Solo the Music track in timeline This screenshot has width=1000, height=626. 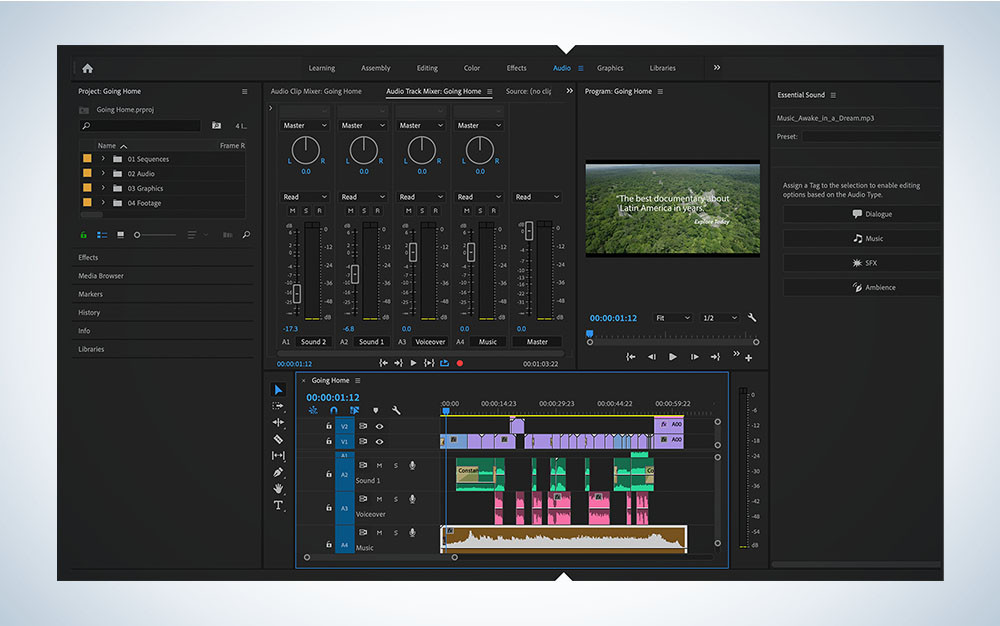pos(395,533)
